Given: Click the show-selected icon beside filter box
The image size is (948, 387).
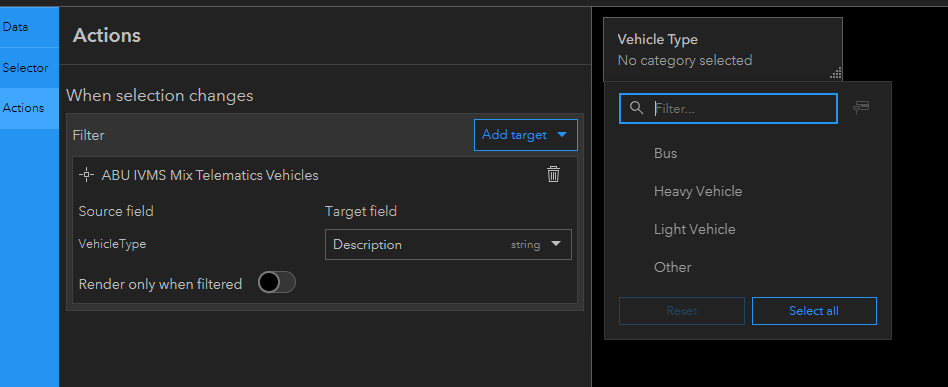Looking at the screenshot, I should click(x=861, y=108).
